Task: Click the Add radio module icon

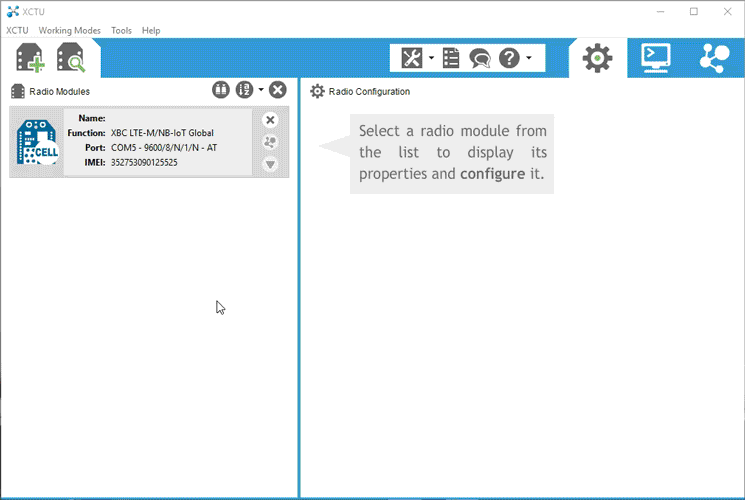Action: click(30, 58)
